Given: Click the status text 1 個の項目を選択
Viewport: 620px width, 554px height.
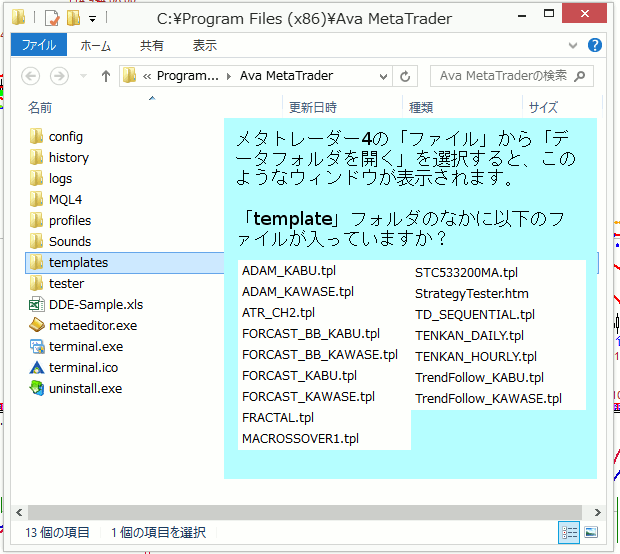Looking at the screenshot, I should [x=158, y=533].
